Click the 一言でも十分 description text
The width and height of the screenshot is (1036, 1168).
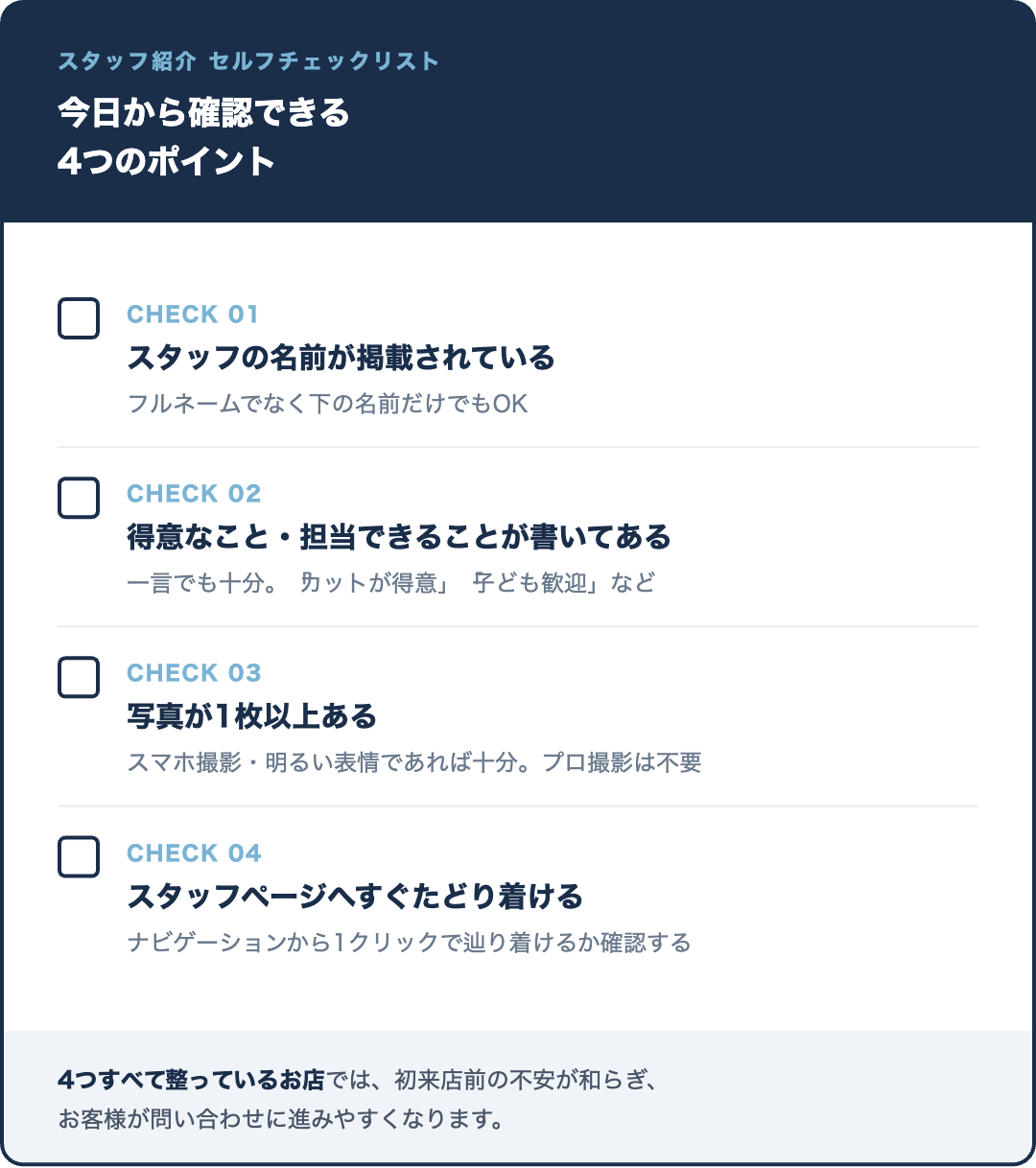pos(391,583)
